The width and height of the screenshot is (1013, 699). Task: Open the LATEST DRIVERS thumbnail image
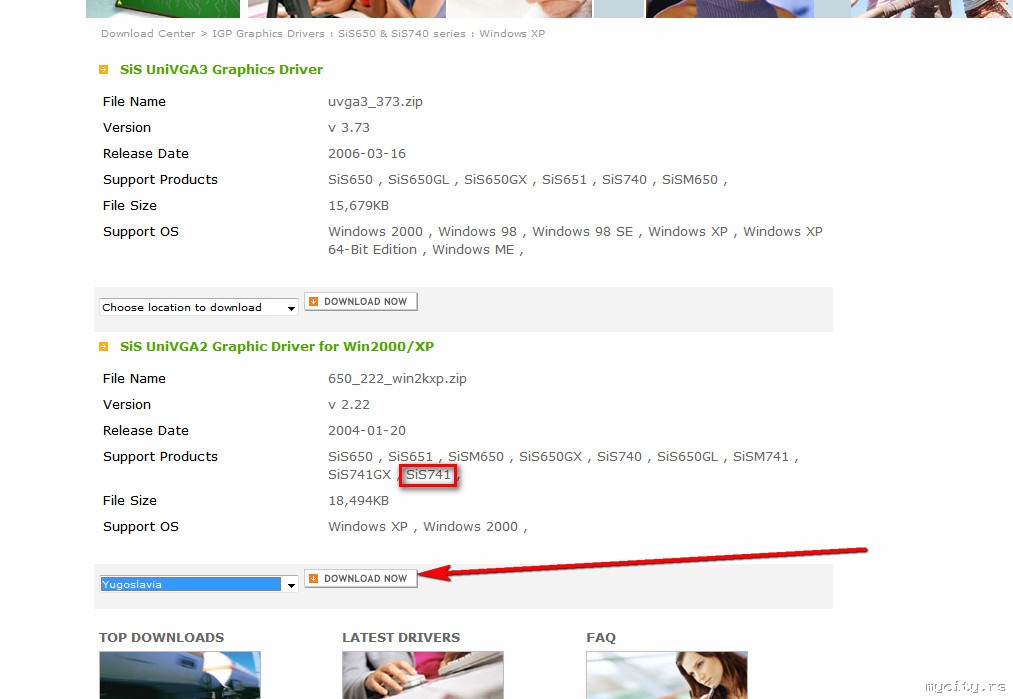(x=423, y=675)
